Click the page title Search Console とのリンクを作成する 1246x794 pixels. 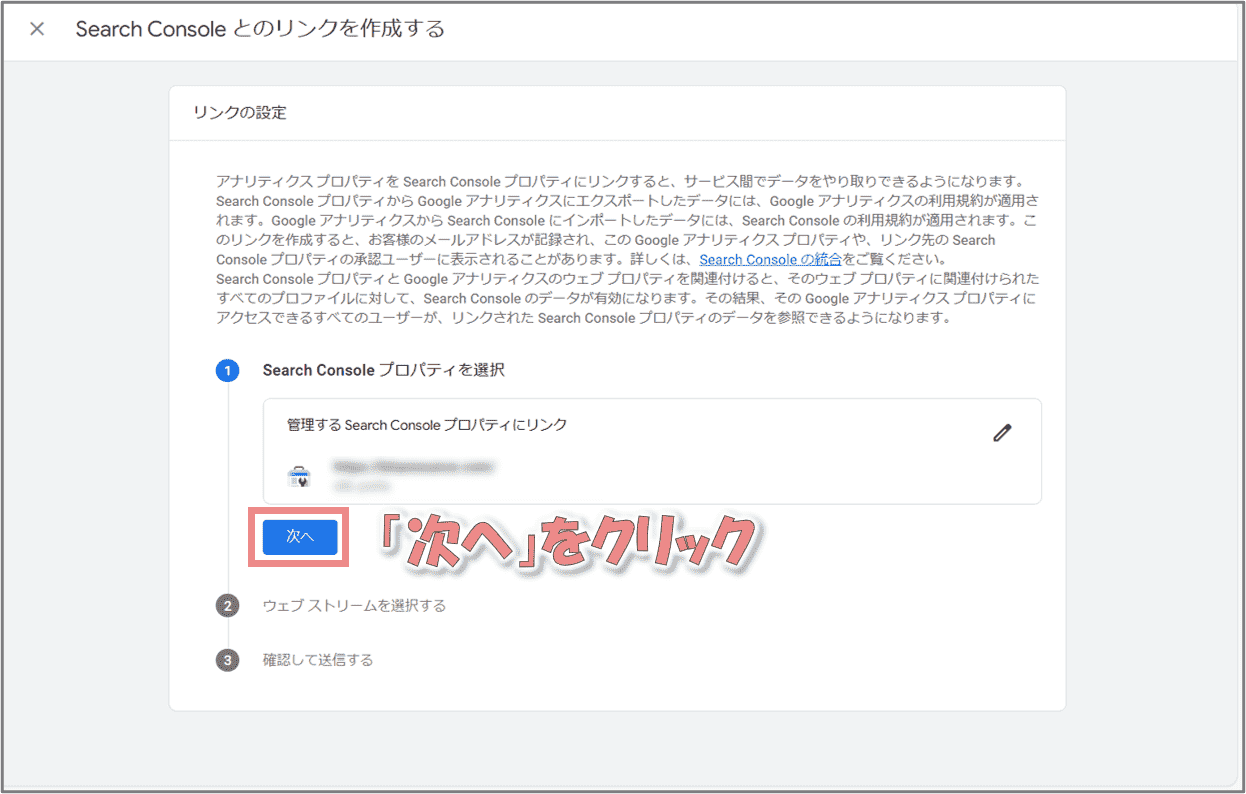pyautogui.click(x=260, y=29)
